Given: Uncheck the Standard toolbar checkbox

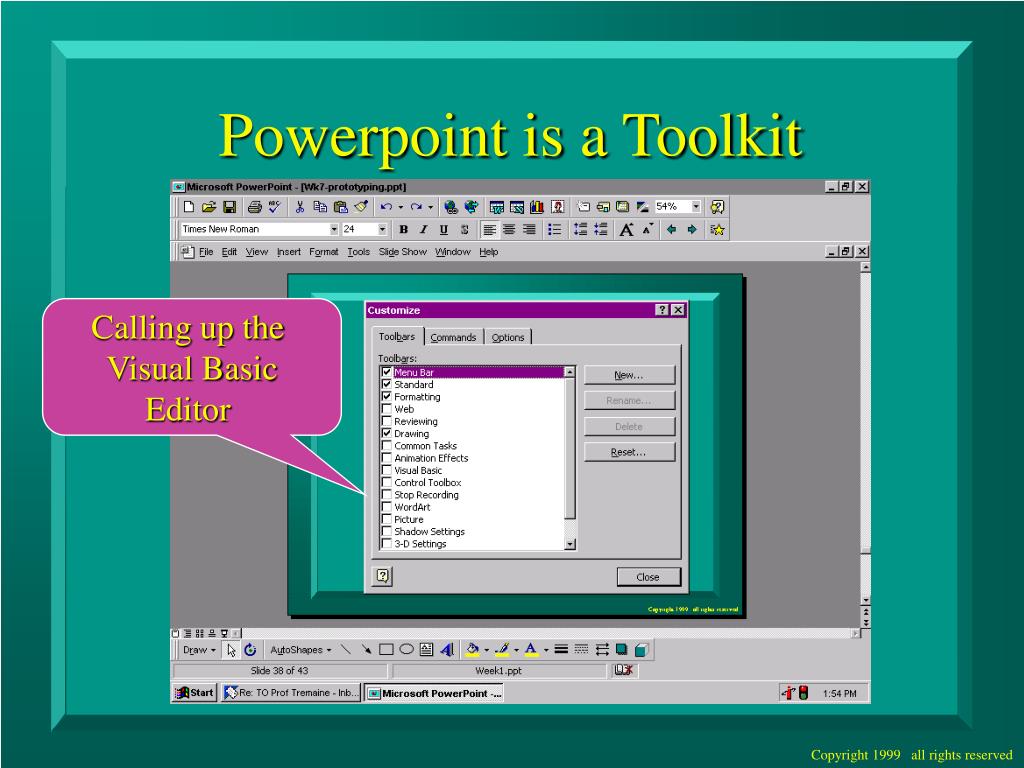Looking at the screenshot, I should pyautogui.click(x=387, y=384).
